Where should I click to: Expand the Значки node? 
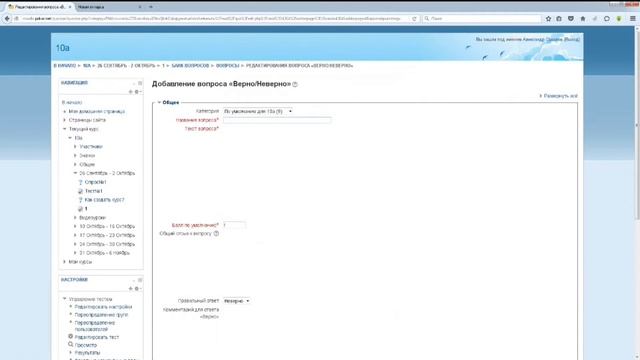(75, 156)
